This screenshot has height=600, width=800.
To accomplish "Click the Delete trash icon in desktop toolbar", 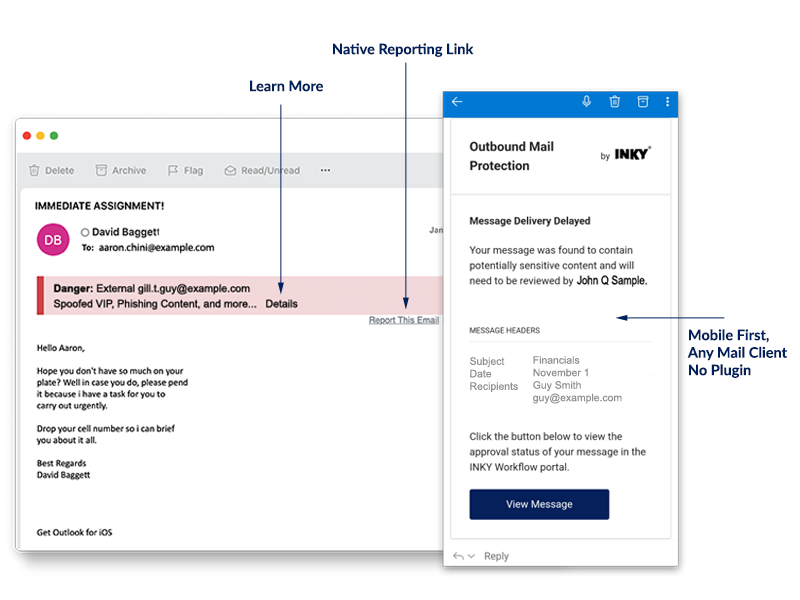I will click(35, 171).
